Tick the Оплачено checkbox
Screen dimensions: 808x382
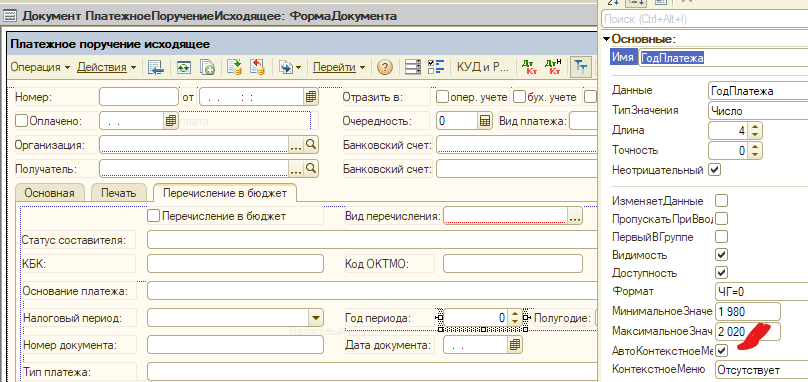click(x=22, y=121)
